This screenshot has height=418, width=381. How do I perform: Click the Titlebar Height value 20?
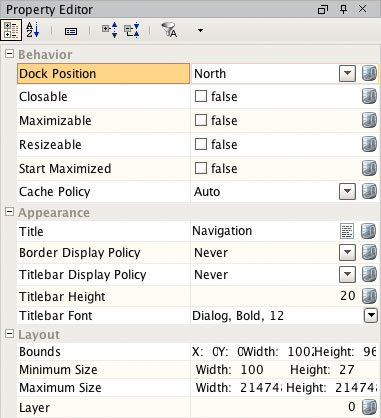348,296
